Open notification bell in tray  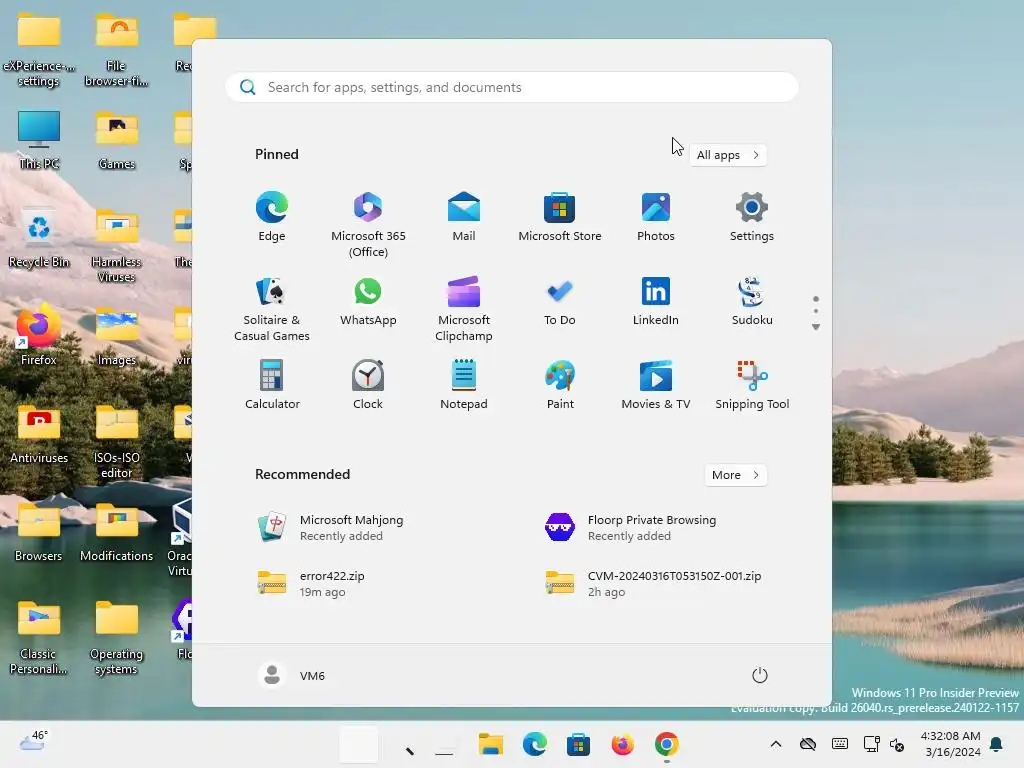pyautogui.click(x=997, y=744)
